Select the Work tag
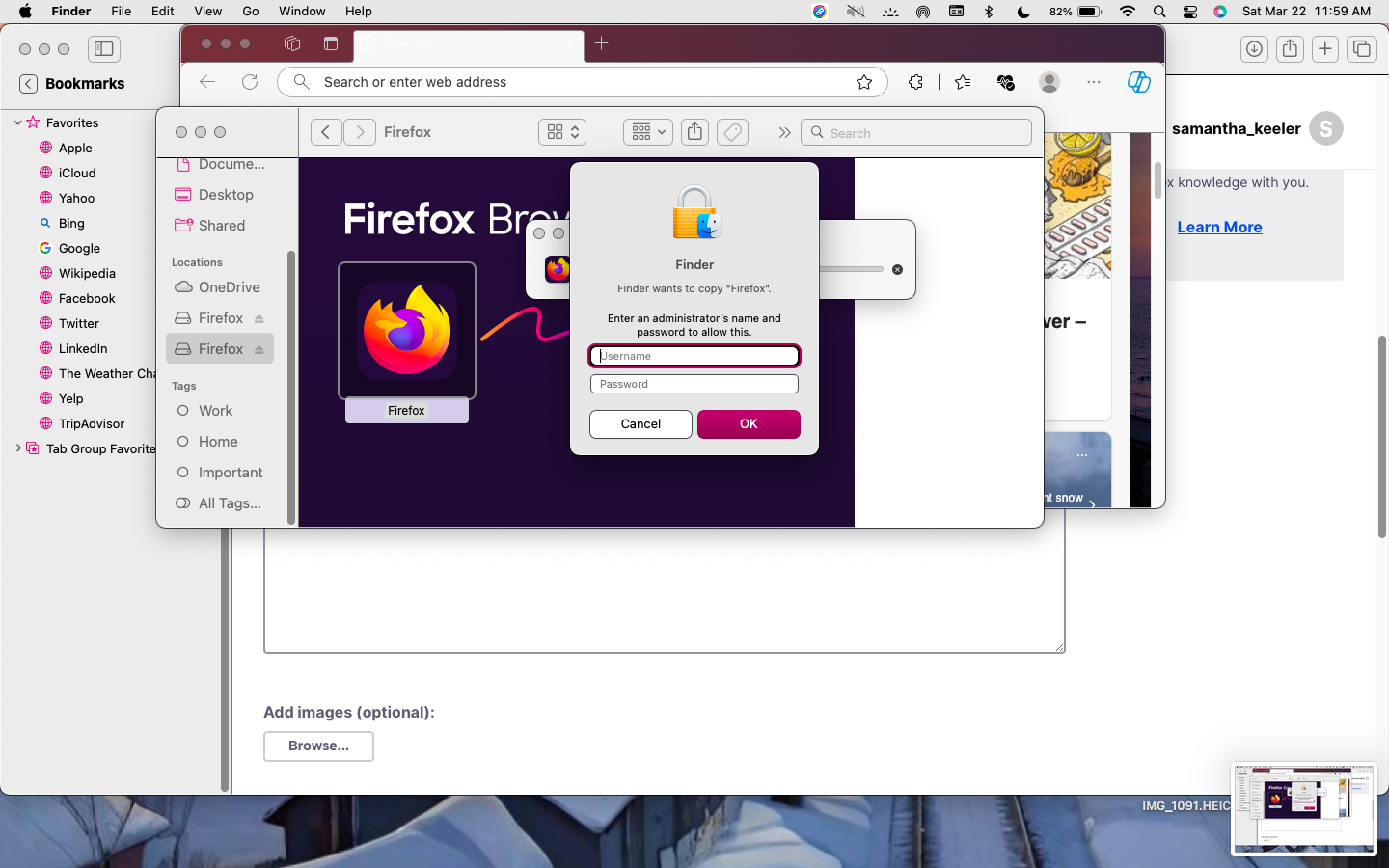Viewport: 1389px width, 868px height. click(x=219, y=411)
